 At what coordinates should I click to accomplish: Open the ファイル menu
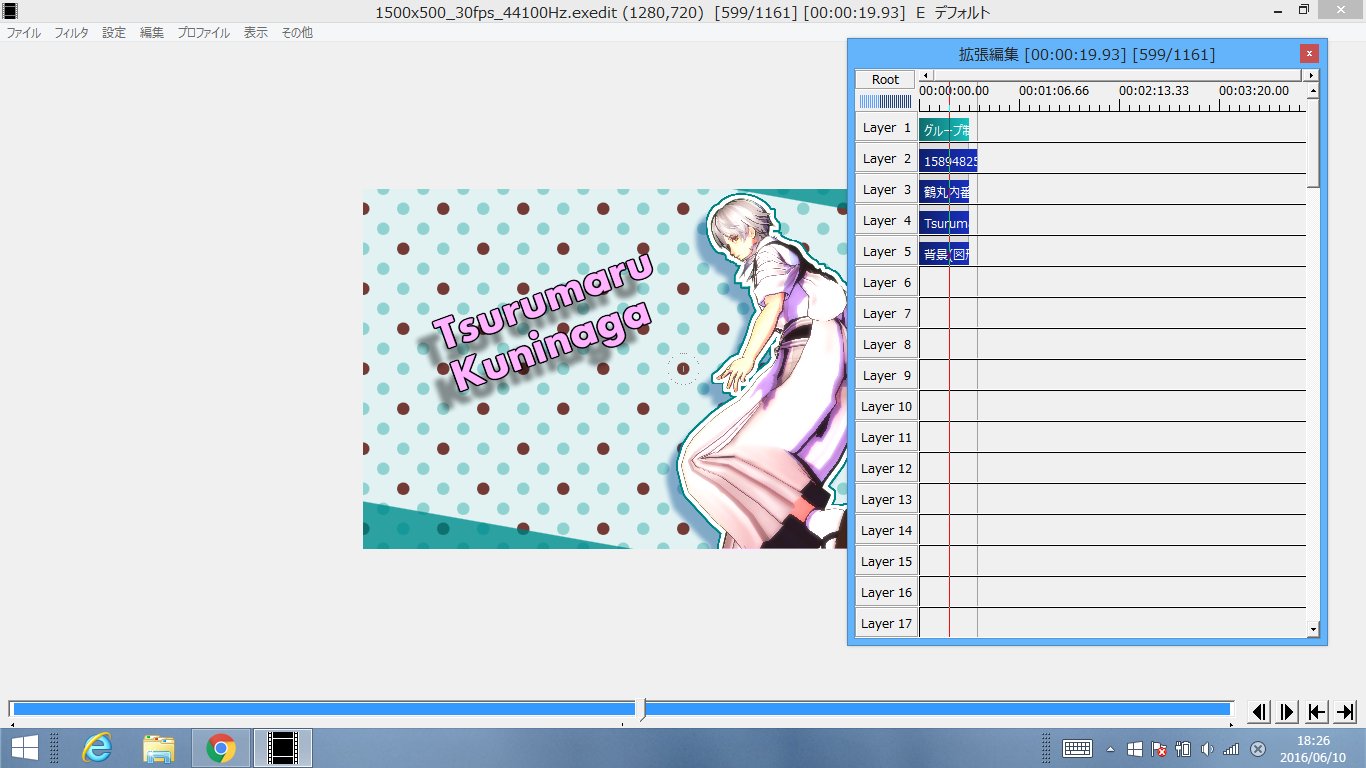[x=24, y=33]
